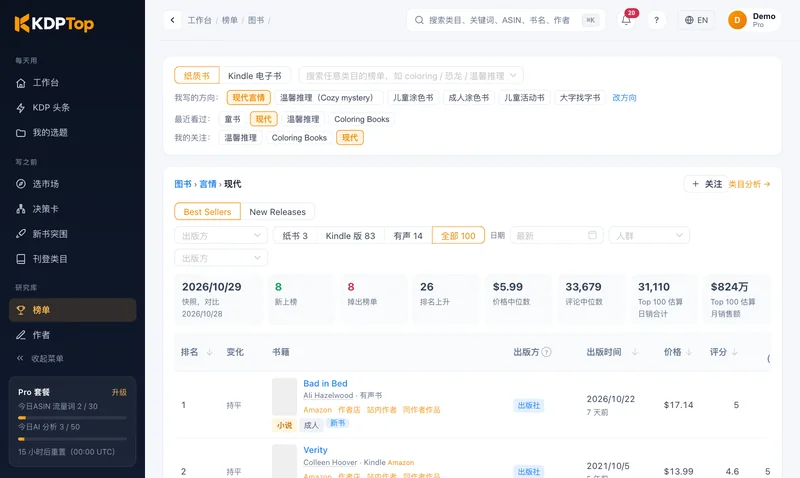Select the 纸质书 format toggle
The image size is (800, 478).
click(197, 76)
